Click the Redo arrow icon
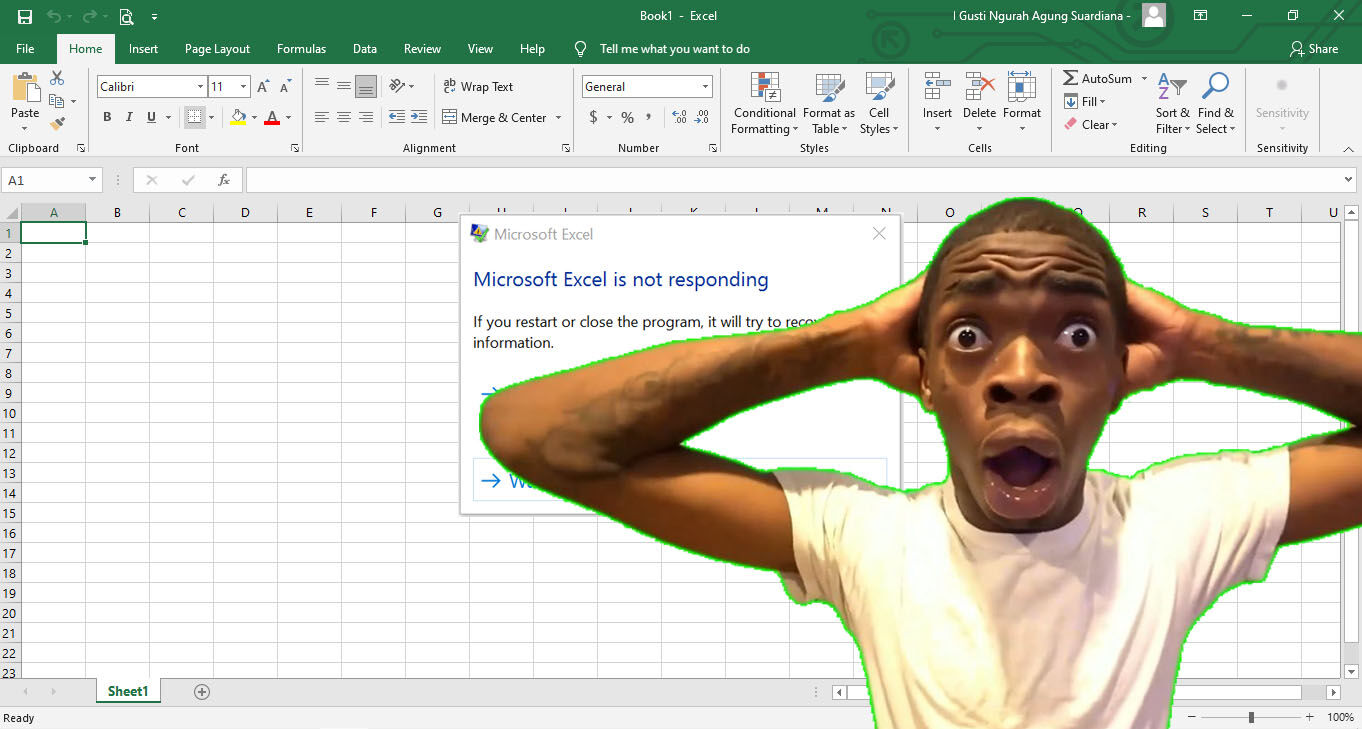The width and height of the screenshot is (1362, 729). 90,16
